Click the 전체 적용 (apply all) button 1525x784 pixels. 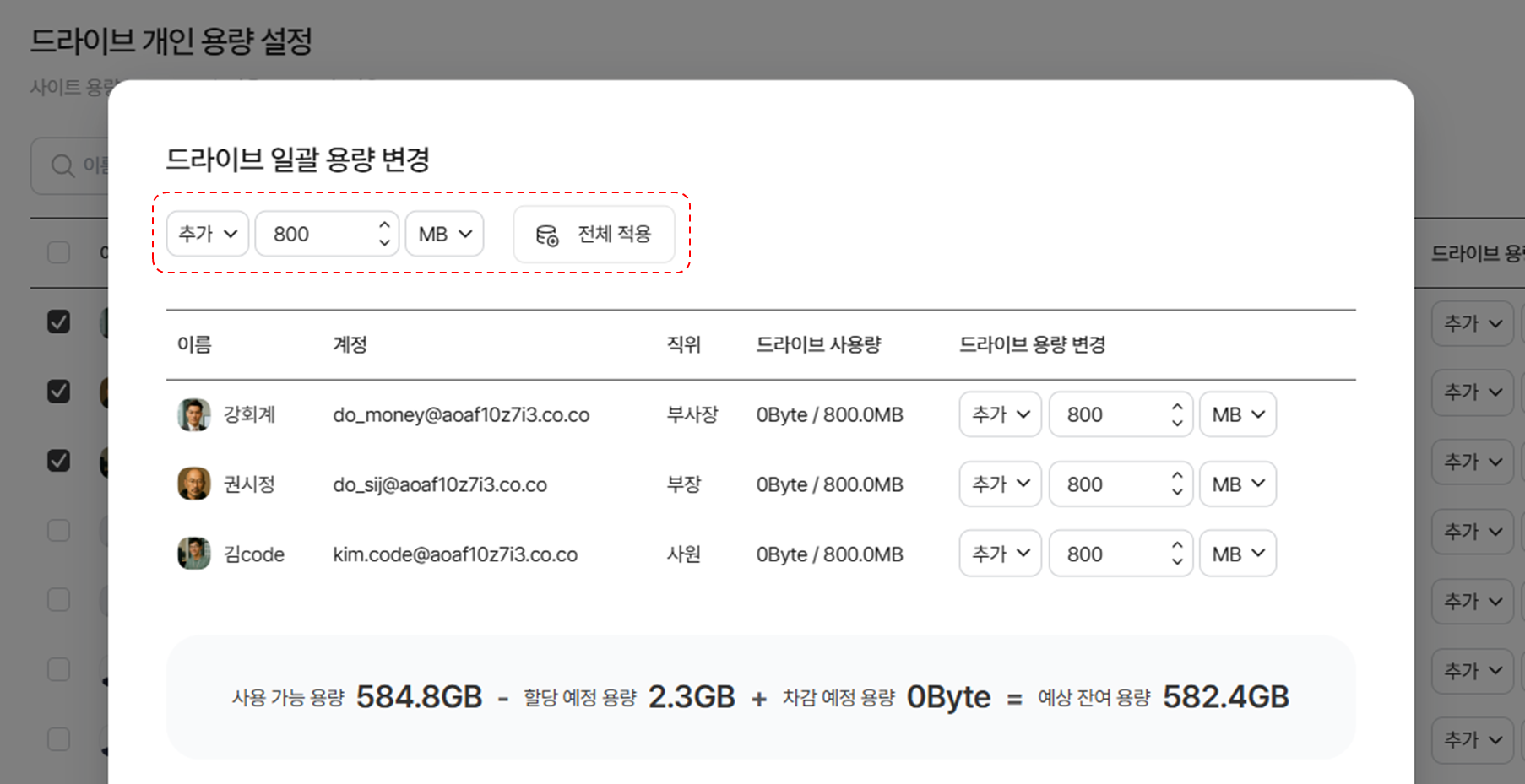(594, 235)
